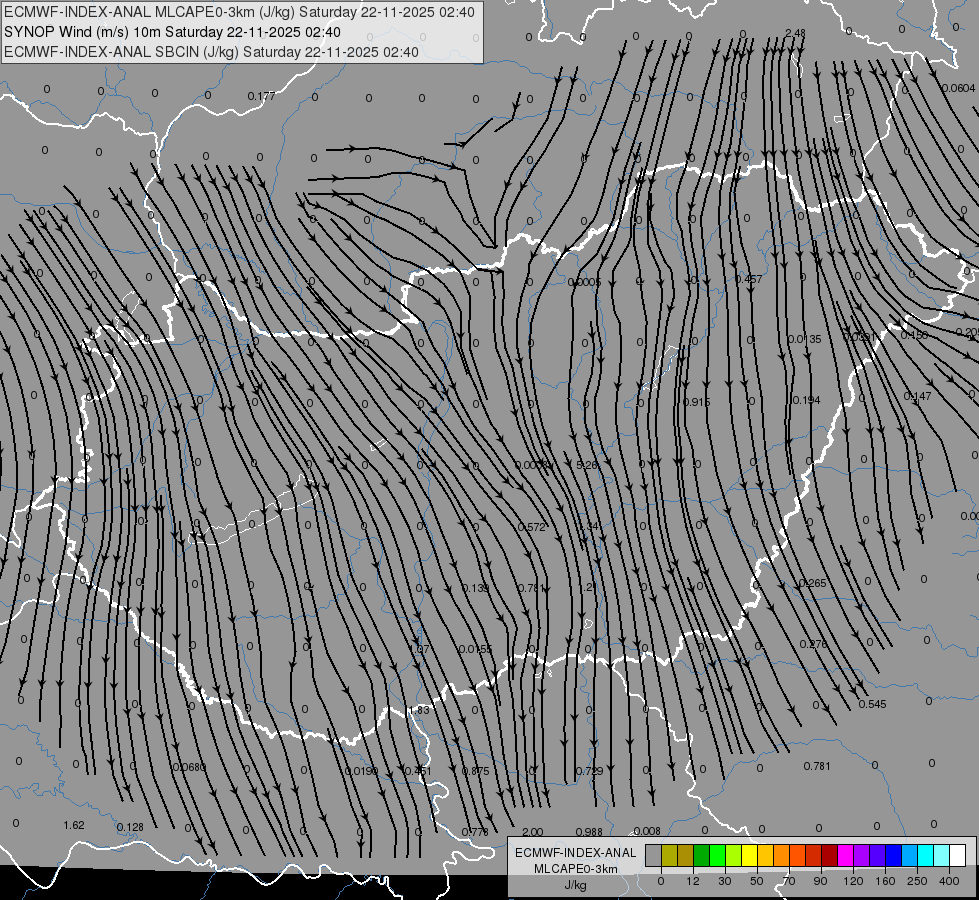Click the pure blue legend swatch
The height and width of the screenshot is (900, 979).
[x=893, y=855]
